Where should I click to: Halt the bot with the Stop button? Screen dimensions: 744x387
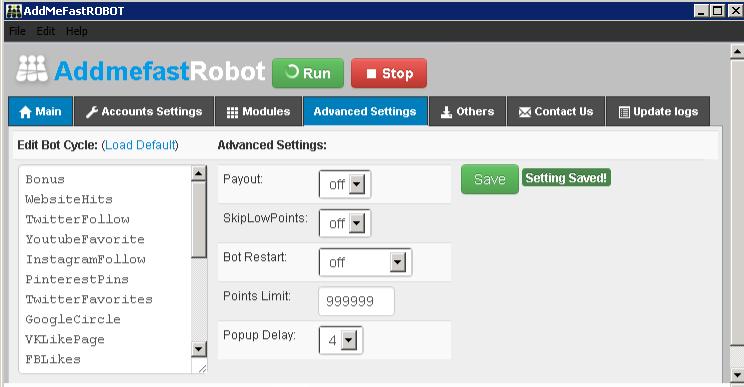(x=389, y=73)
